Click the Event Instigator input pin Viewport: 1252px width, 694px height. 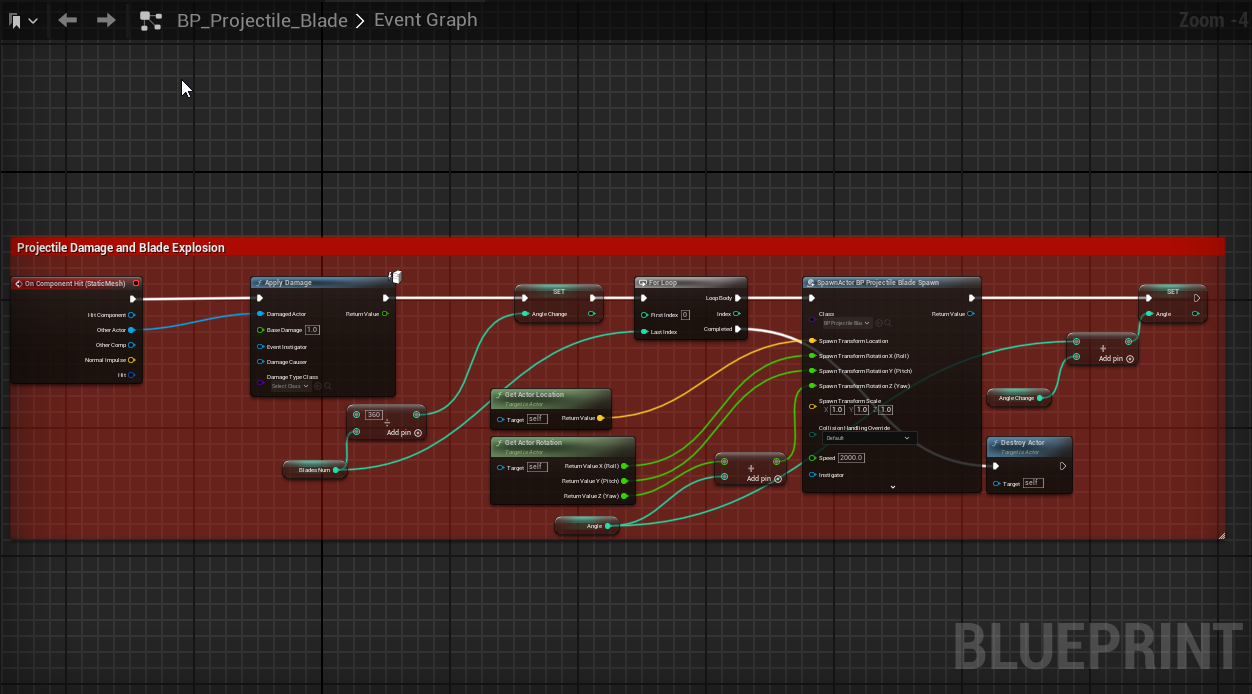pos(260,346)
